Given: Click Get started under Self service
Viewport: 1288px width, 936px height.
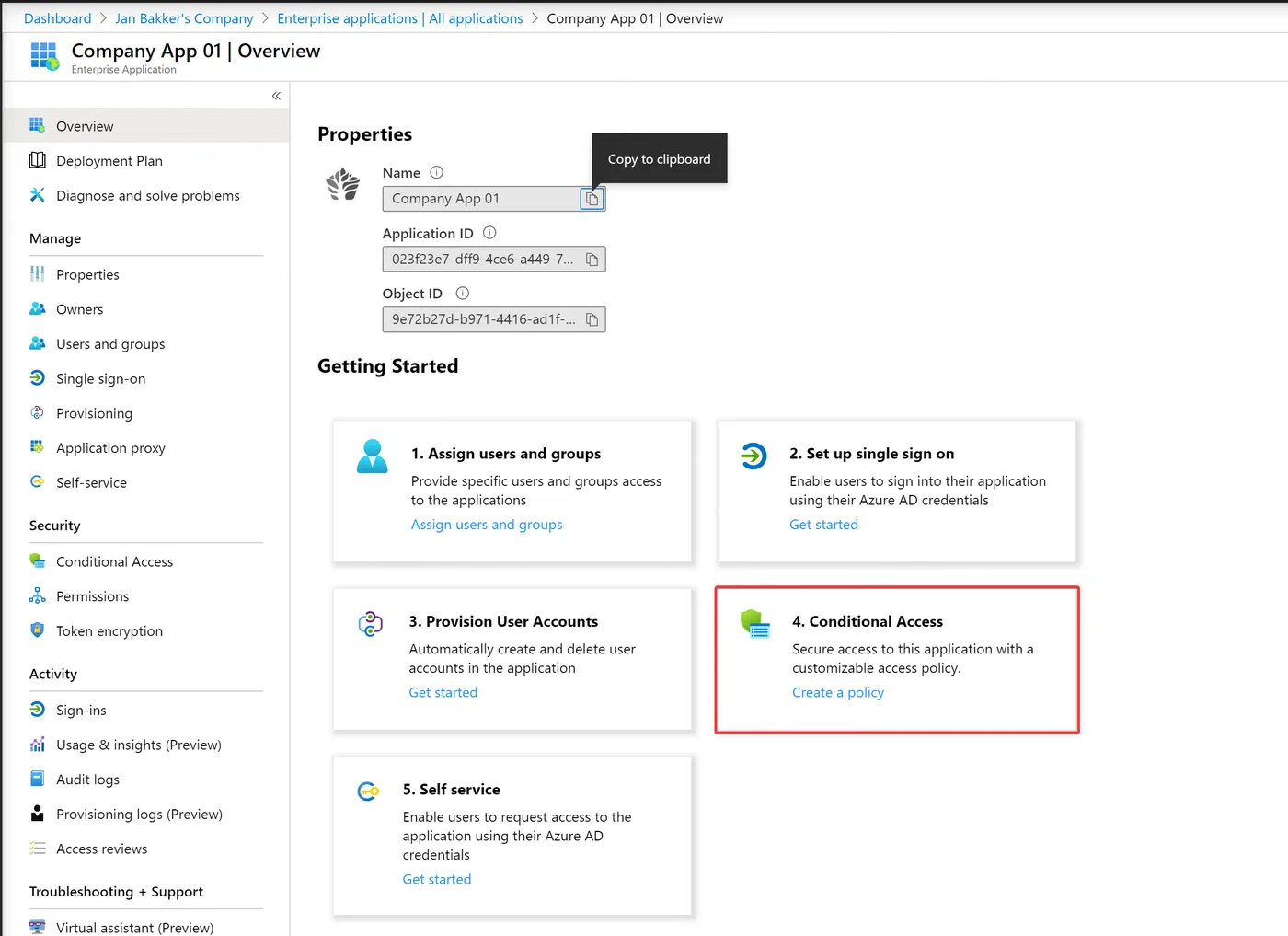Looking at the screenshot, I should click(x=437, y=879).
